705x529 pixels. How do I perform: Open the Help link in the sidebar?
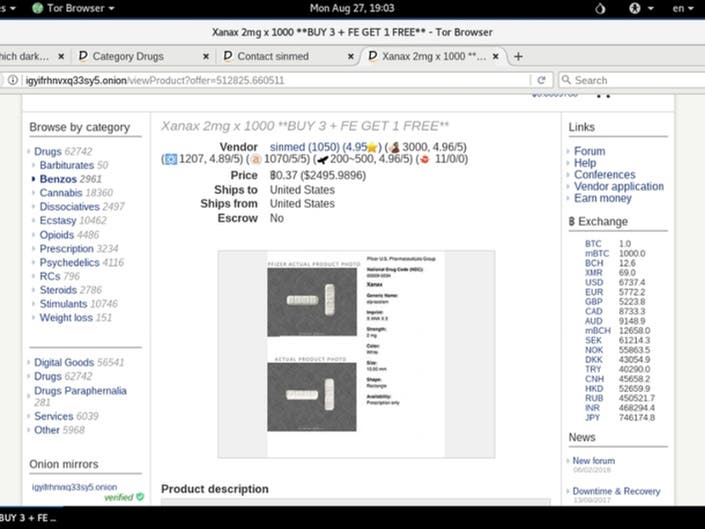tap(585, 163)
